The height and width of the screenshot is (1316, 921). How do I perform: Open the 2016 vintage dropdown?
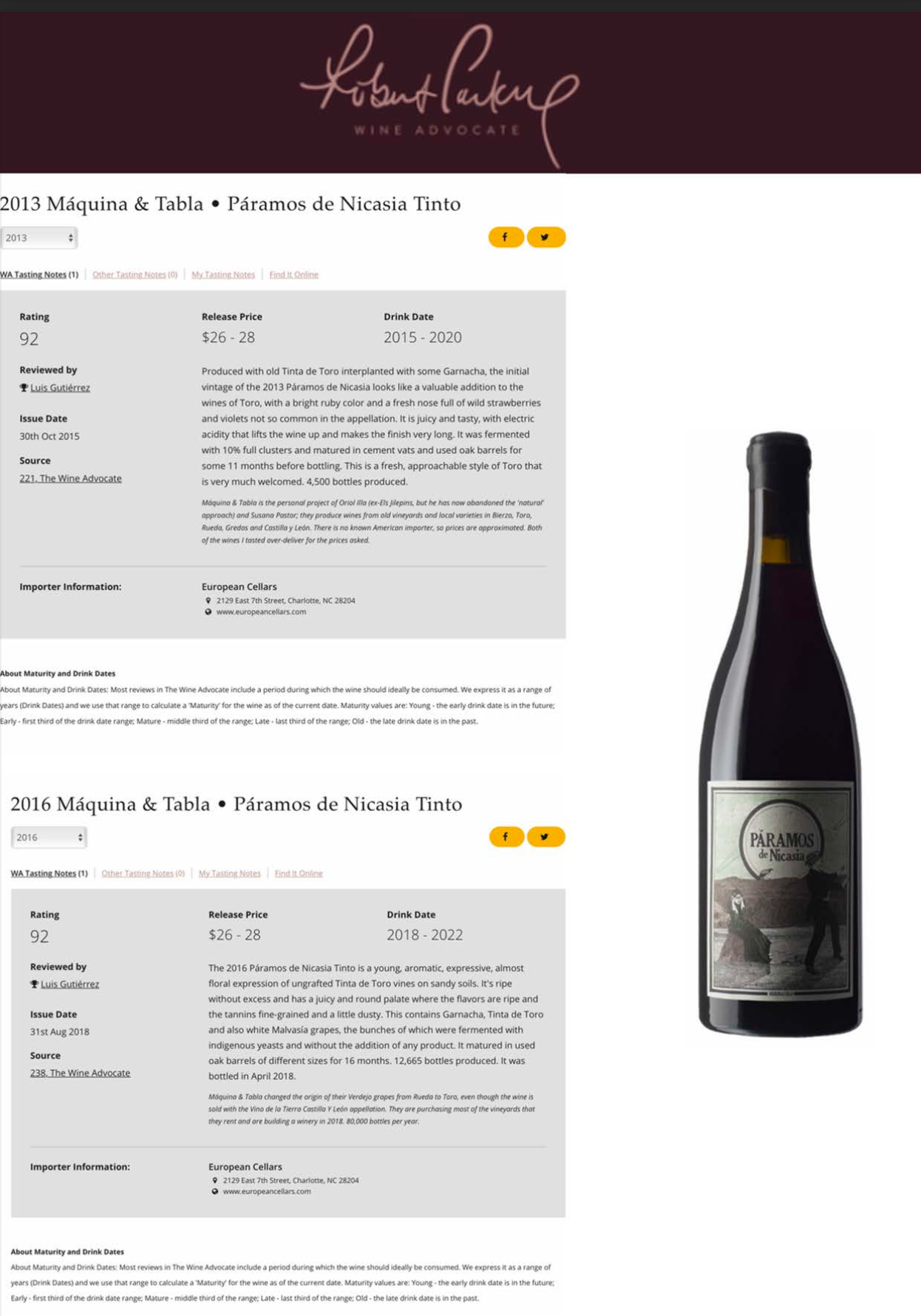click(x=49, y=838)
